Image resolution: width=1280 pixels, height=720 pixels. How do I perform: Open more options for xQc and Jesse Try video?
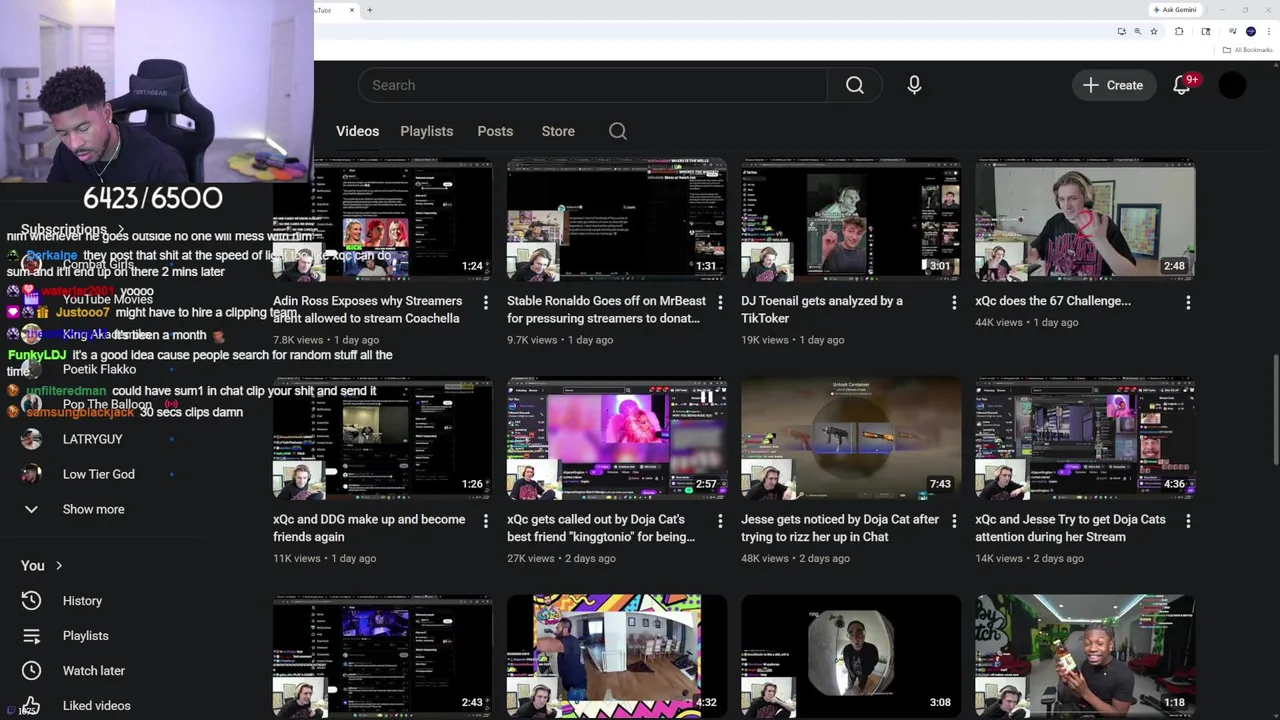(x=1187, y=520)
